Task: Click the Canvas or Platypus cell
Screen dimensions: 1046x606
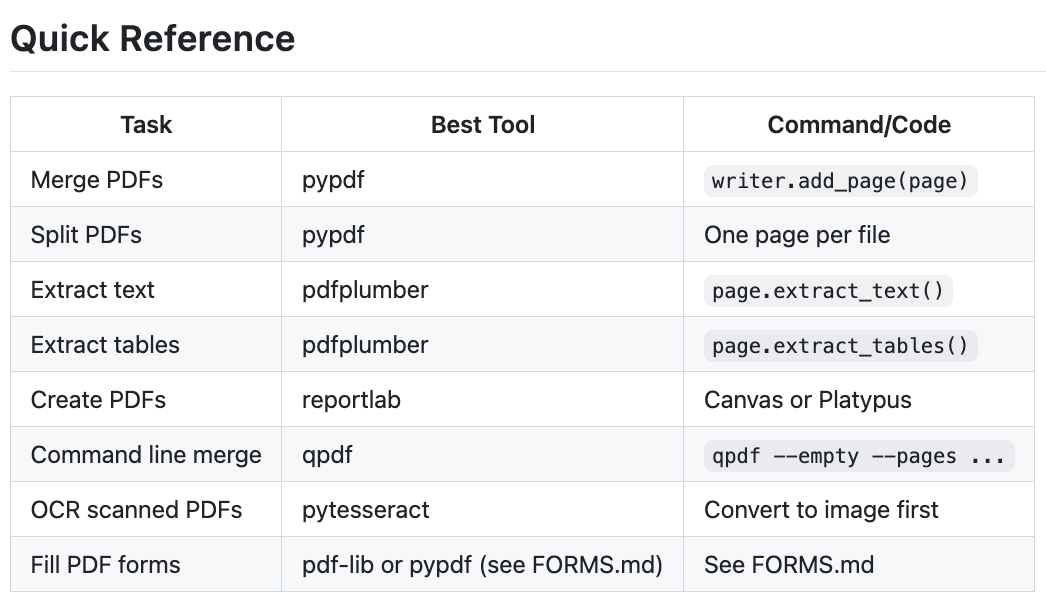Action: pyautogui.click(x=808, y=400)
